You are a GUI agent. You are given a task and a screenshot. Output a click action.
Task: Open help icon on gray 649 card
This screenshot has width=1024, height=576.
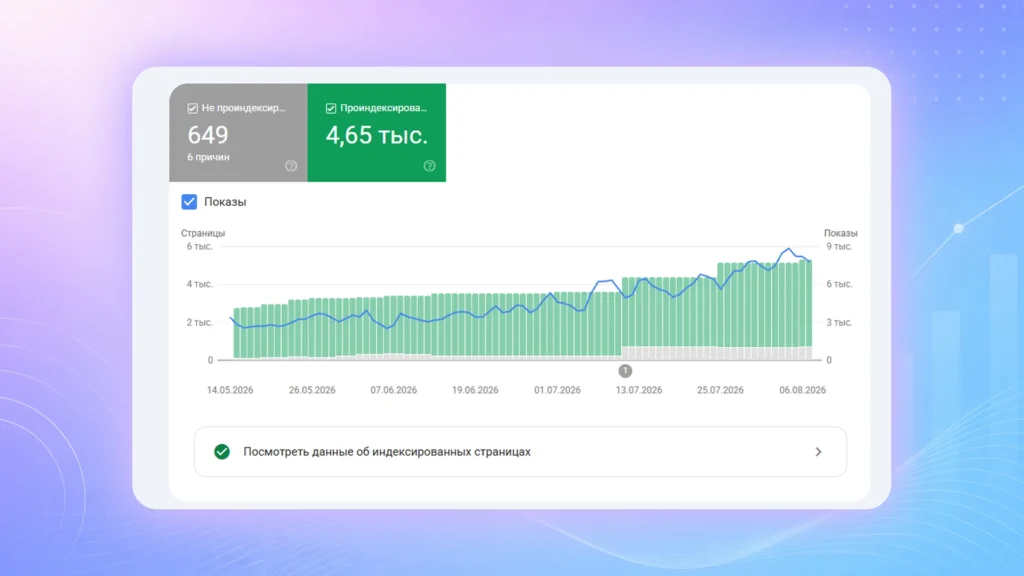pos(291,166)
